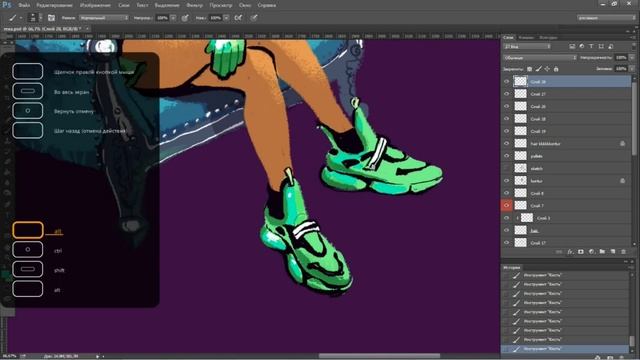Enable pressure control for brush size icon

click(x=254, y=18)
